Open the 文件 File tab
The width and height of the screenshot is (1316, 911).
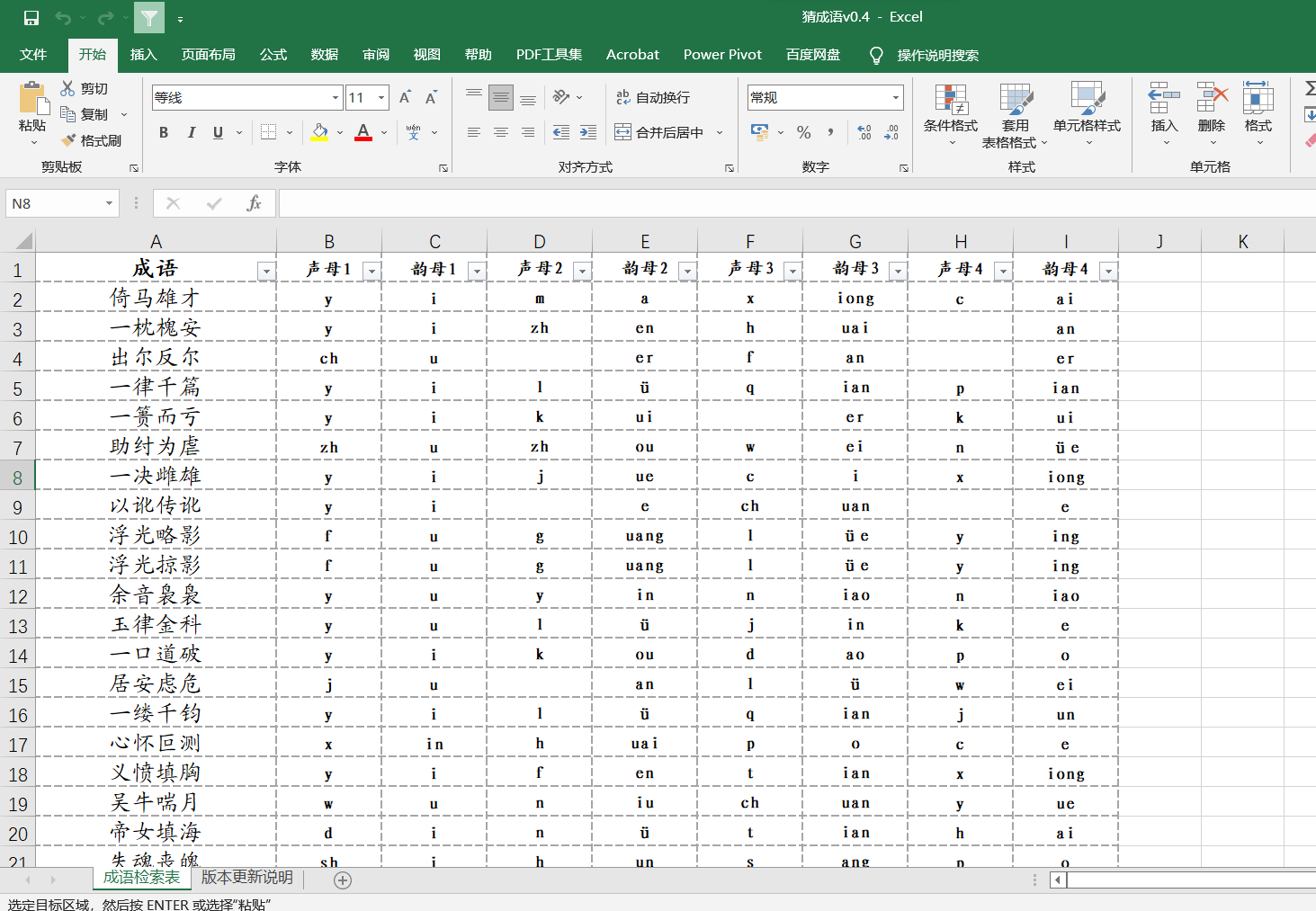[33, 55]
